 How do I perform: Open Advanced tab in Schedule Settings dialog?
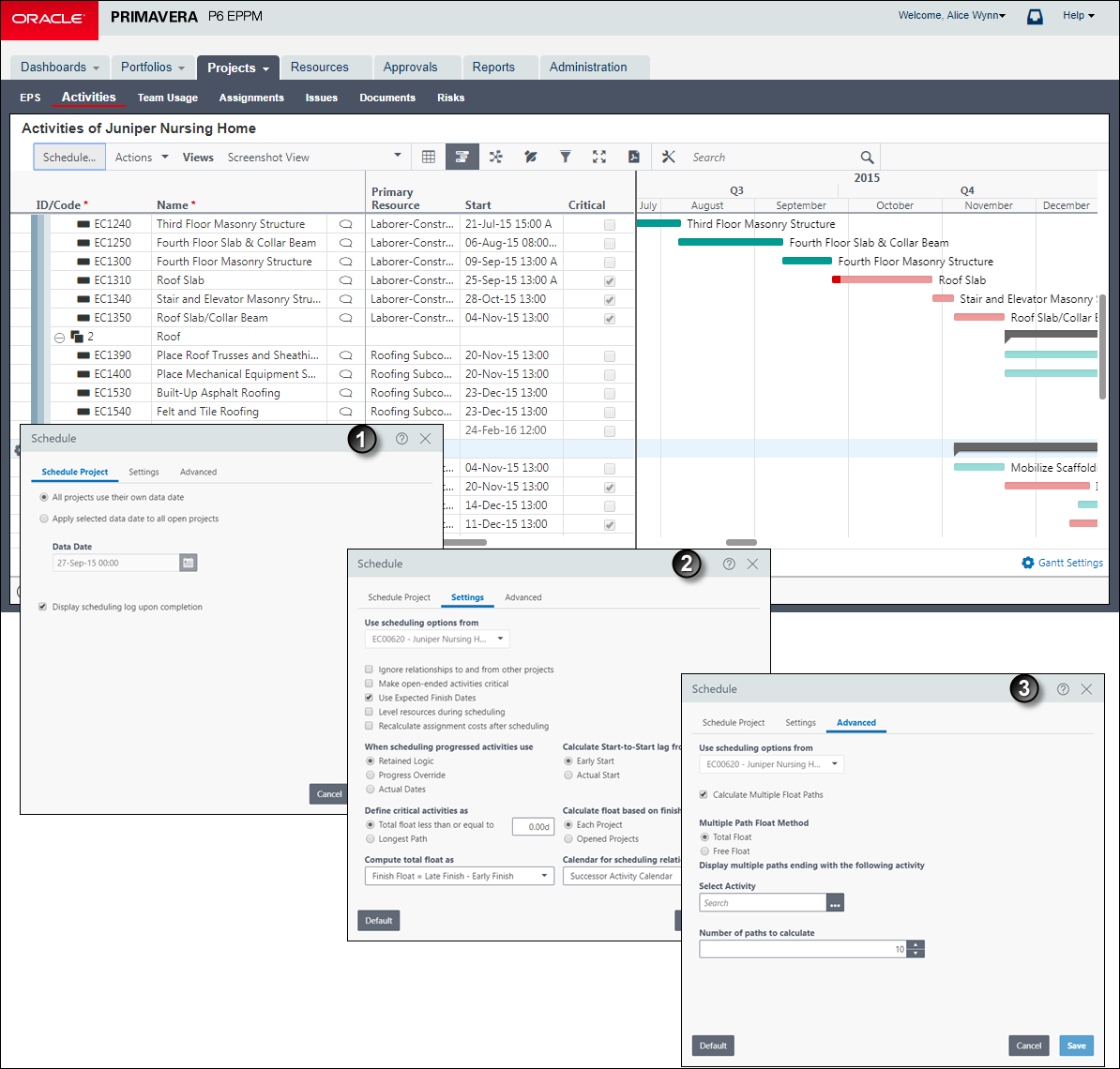coord(522,597)
